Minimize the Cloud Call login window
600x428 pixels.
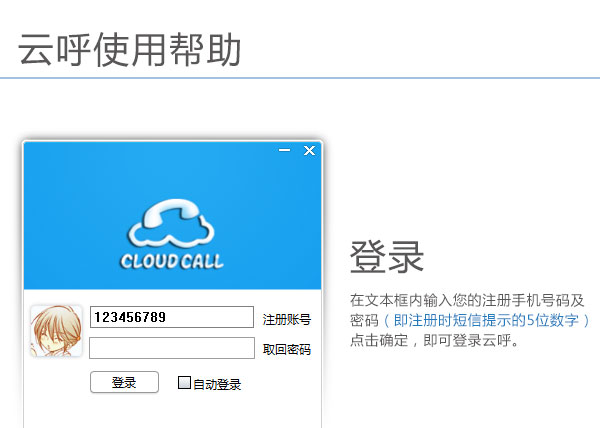coord(284,151)
